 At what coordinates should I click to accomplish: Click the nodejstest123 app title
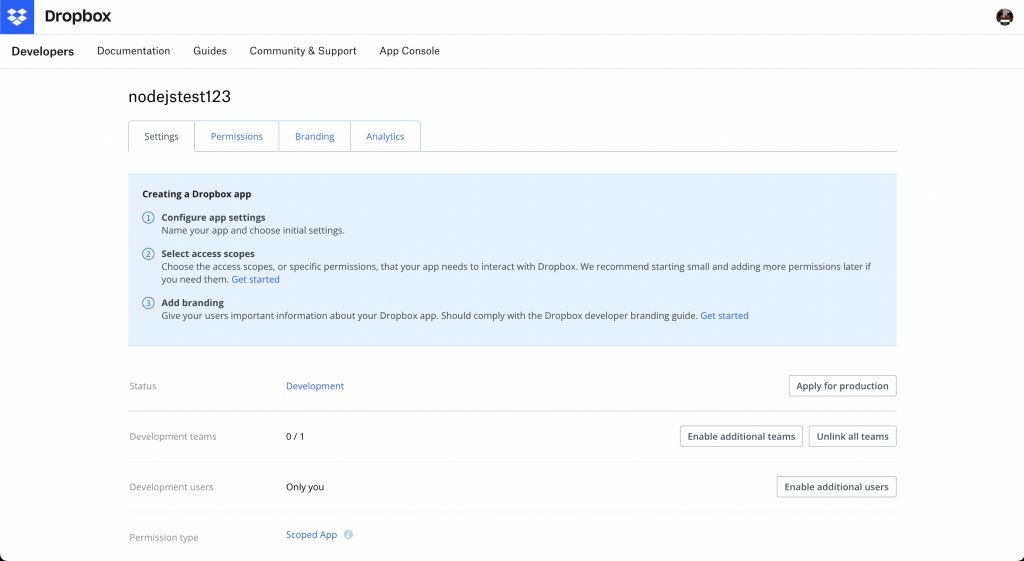pyautogui.click(x=180, y=97)
